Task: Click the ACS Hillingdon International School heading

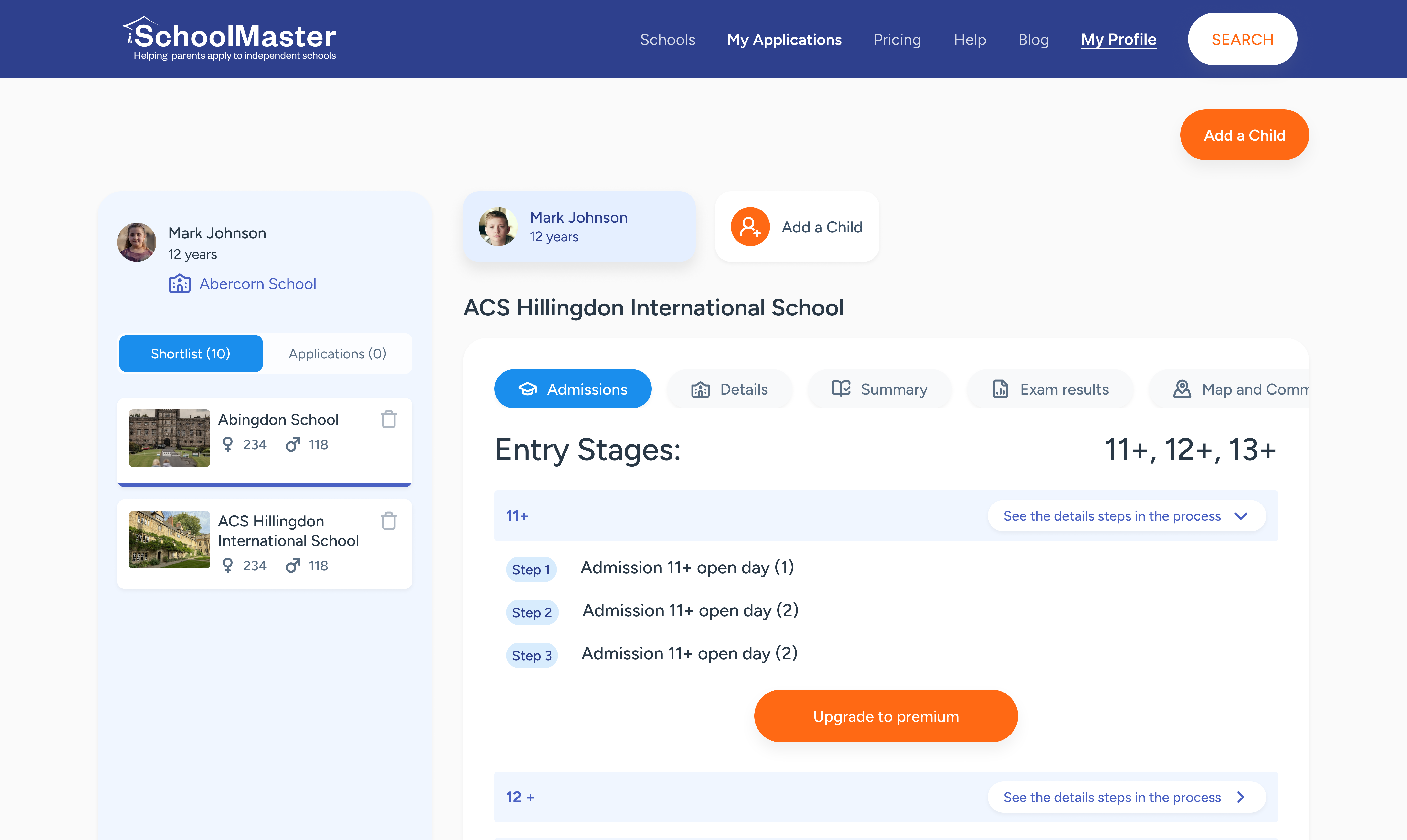Action: [x=654, y=308]
